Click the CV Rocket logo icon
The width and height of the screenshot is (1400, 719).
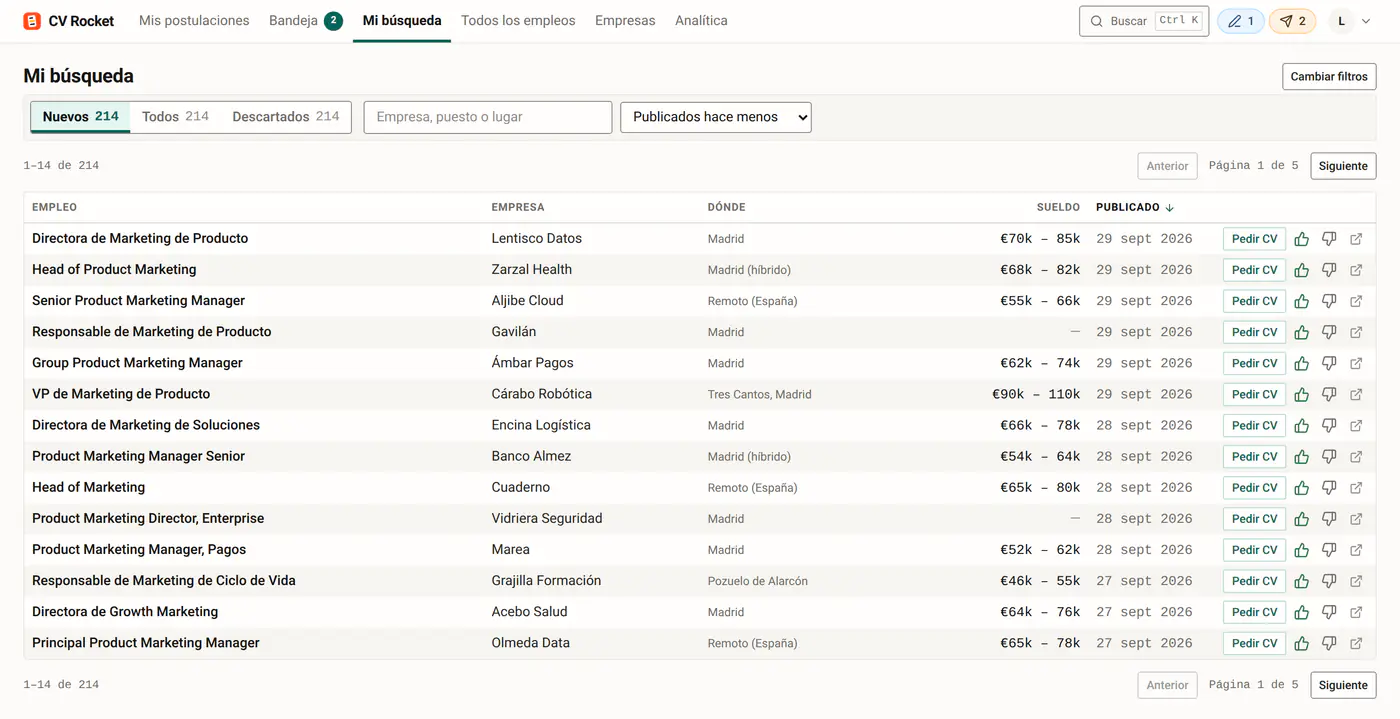(32, 21)
